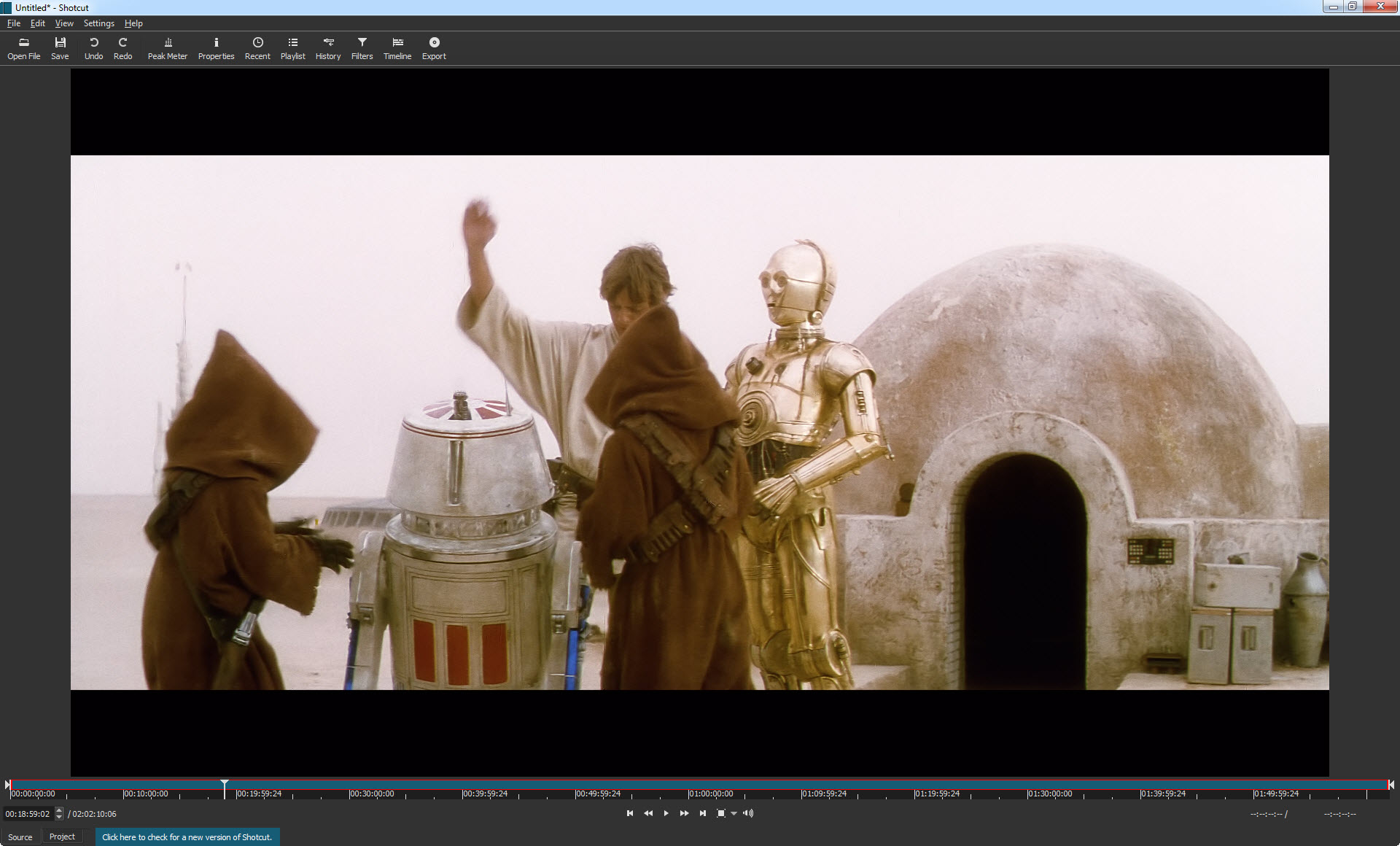Viewport: 1400px width, 846px height.
Task: Seek to 01:30:00:00 on the scrub bar
Action: tap(1050, 793)
